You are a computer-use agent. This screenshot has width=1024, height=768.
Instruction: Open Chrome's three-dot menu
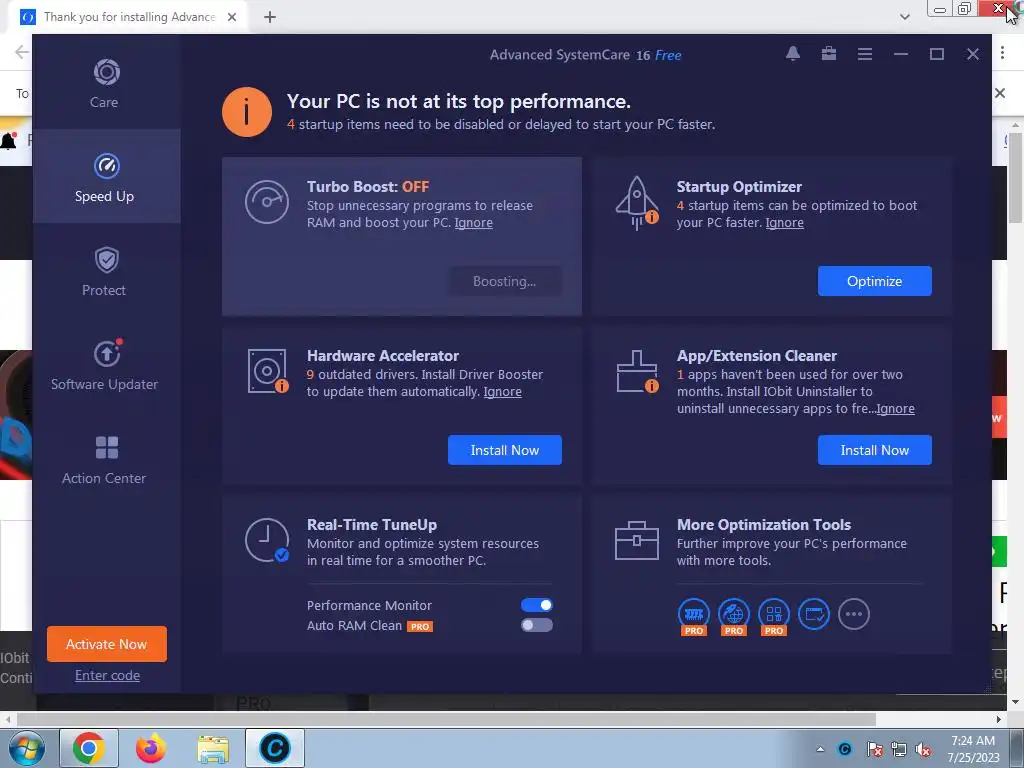(x=1002, y=53)
